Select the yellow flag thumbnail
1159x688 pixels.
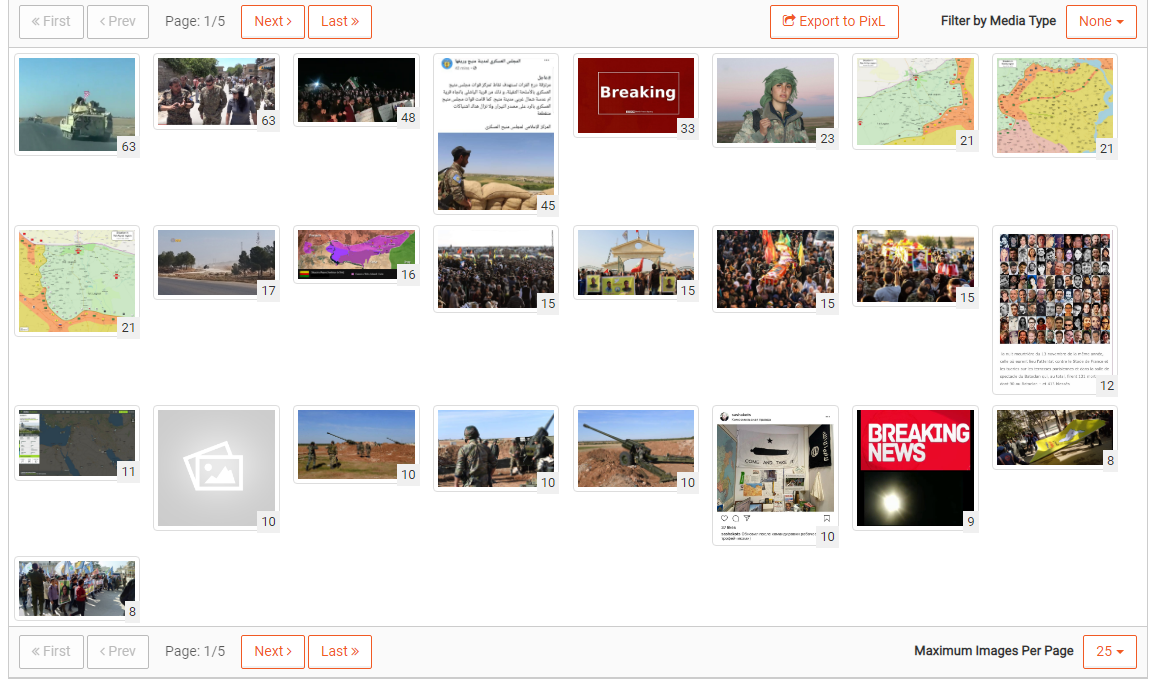click(1054, 437)
